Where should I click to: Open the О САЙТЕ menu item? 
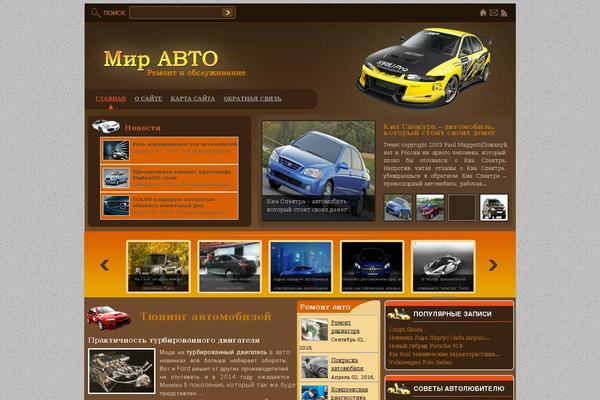click(x=148, y=99)
